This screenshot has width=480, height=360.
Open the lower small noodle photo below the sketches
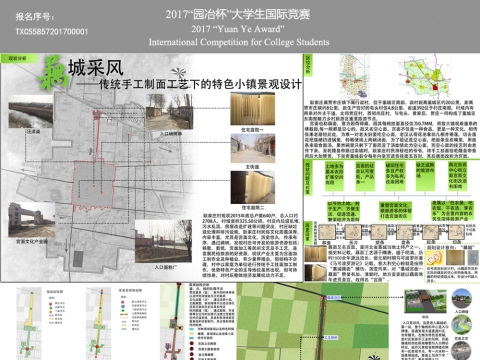316,272
